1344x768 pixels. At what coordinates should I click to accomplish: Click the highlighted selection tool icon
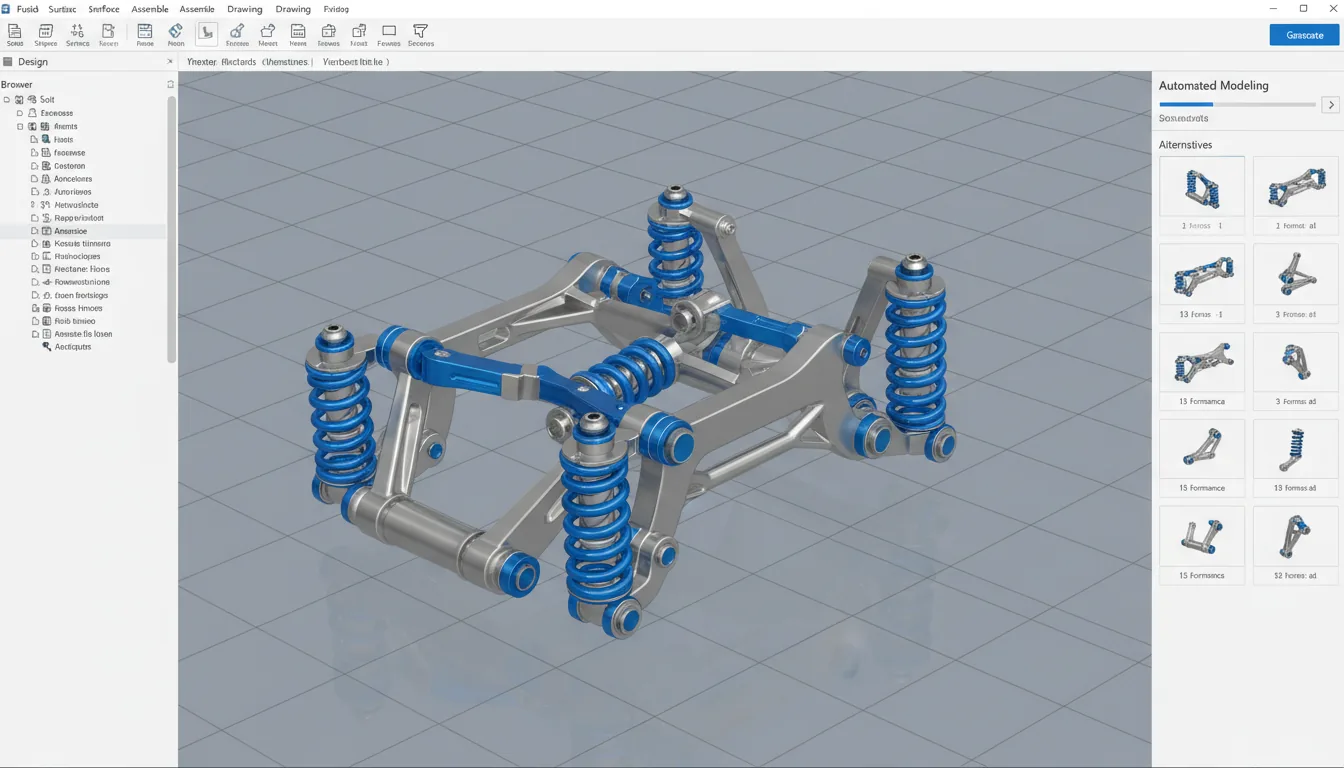pos(206,33)
